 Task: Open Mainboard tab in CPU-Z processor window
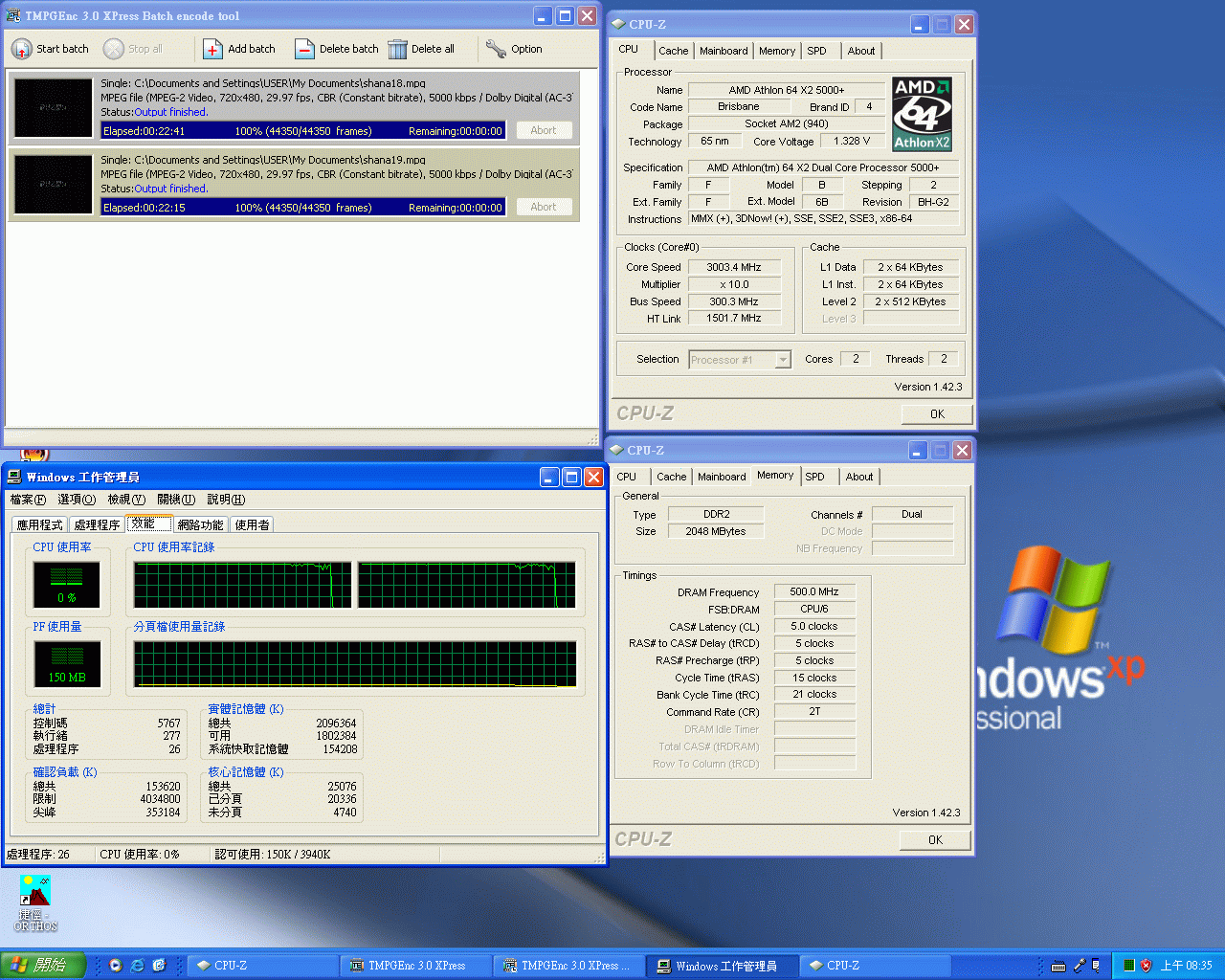pyautogui.click(x=724, y=51)
